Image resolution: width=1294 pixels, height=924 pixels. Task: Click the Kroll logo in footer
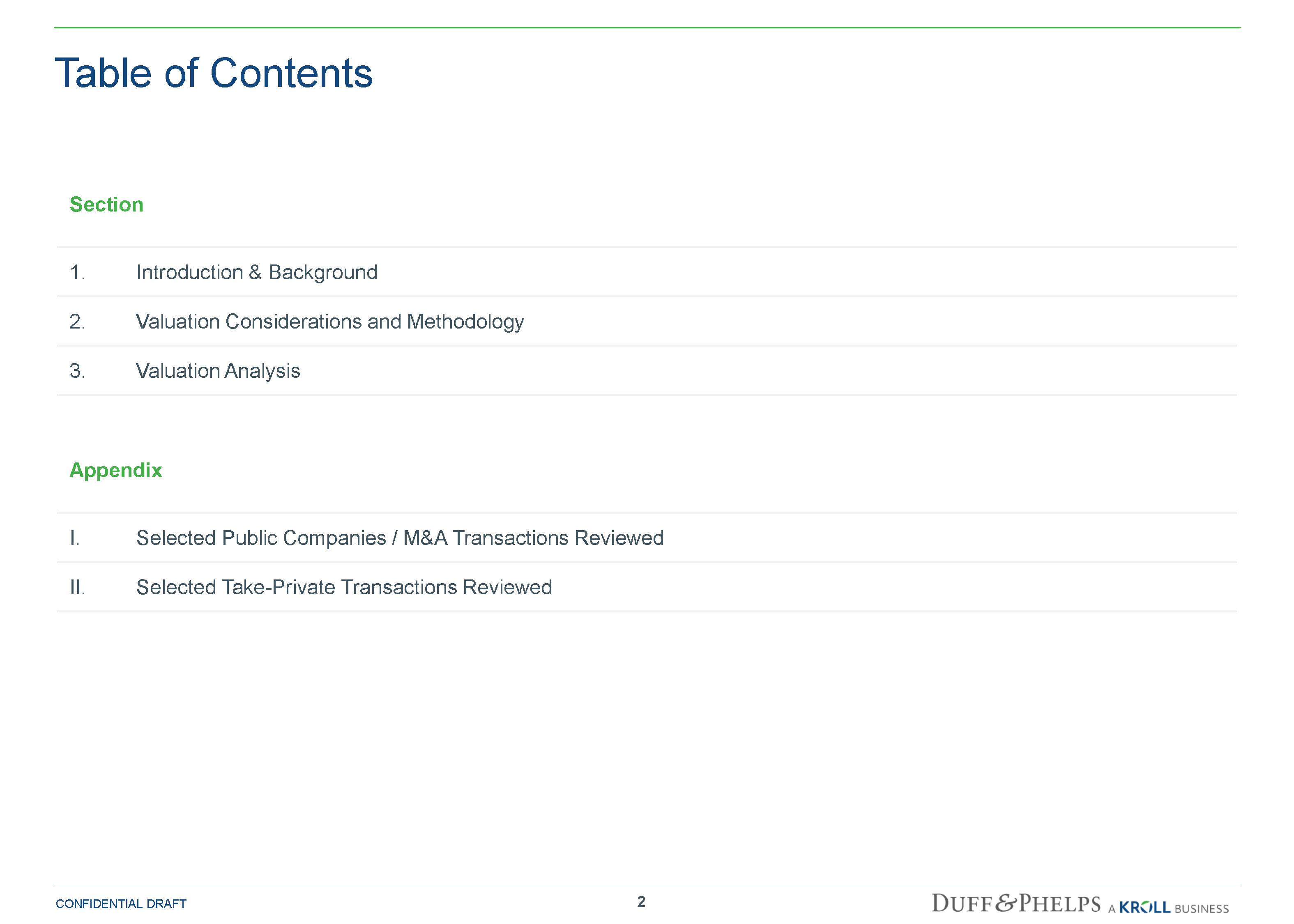(x=1144, y=907)
